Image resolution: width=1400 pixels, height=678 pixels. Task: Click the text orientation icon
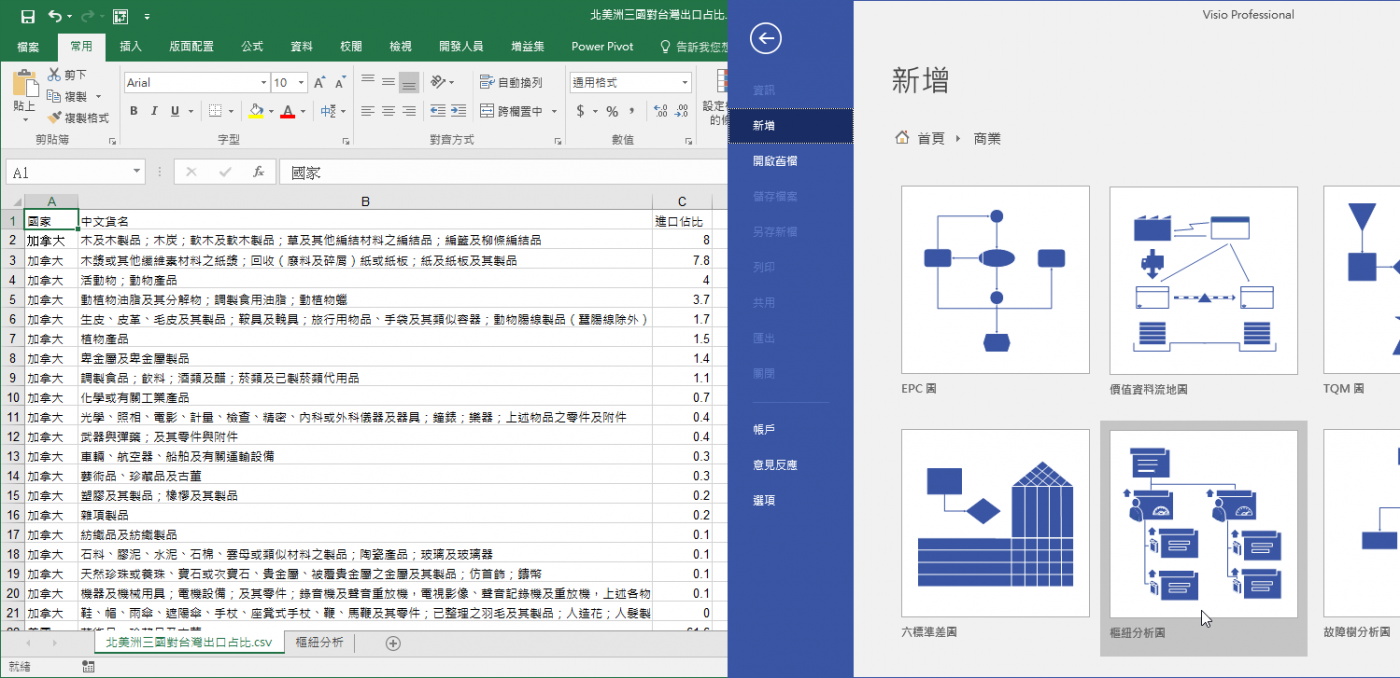pos(438,82)
